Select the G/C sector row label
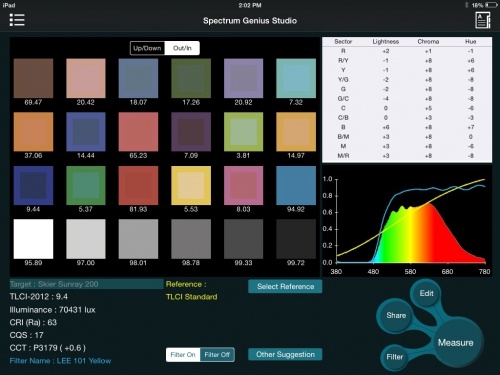The image size is (500, 375). coord(343,99)
